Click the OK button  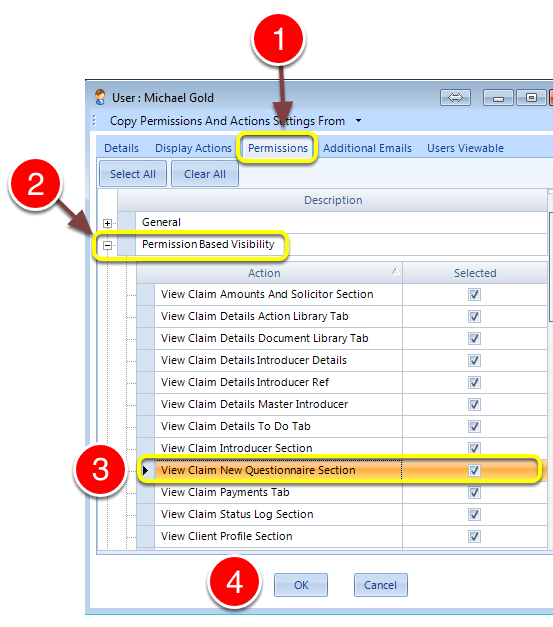(301, 585)
